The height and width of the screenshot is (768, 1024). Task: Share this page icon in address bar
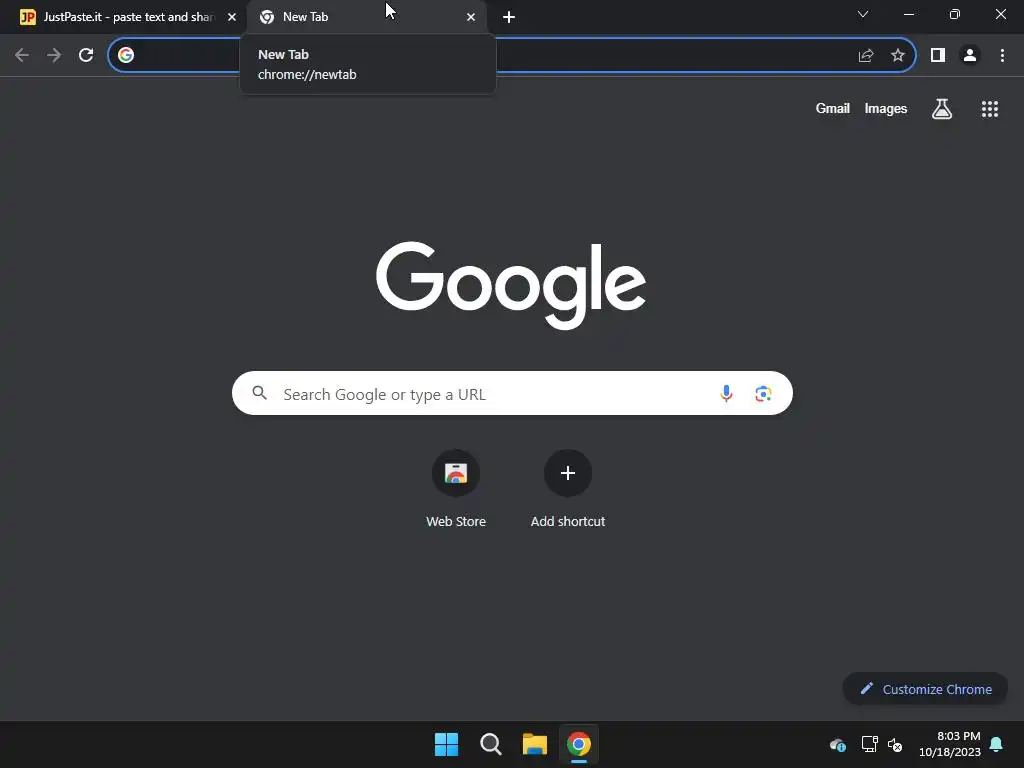point(866,56)
